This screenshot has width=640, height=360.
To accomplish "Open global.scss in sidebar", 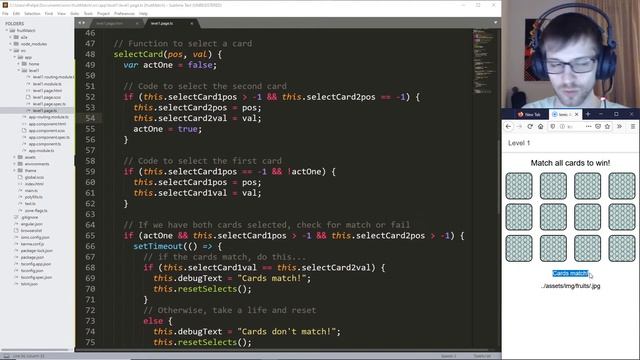I will coord(34,177).
